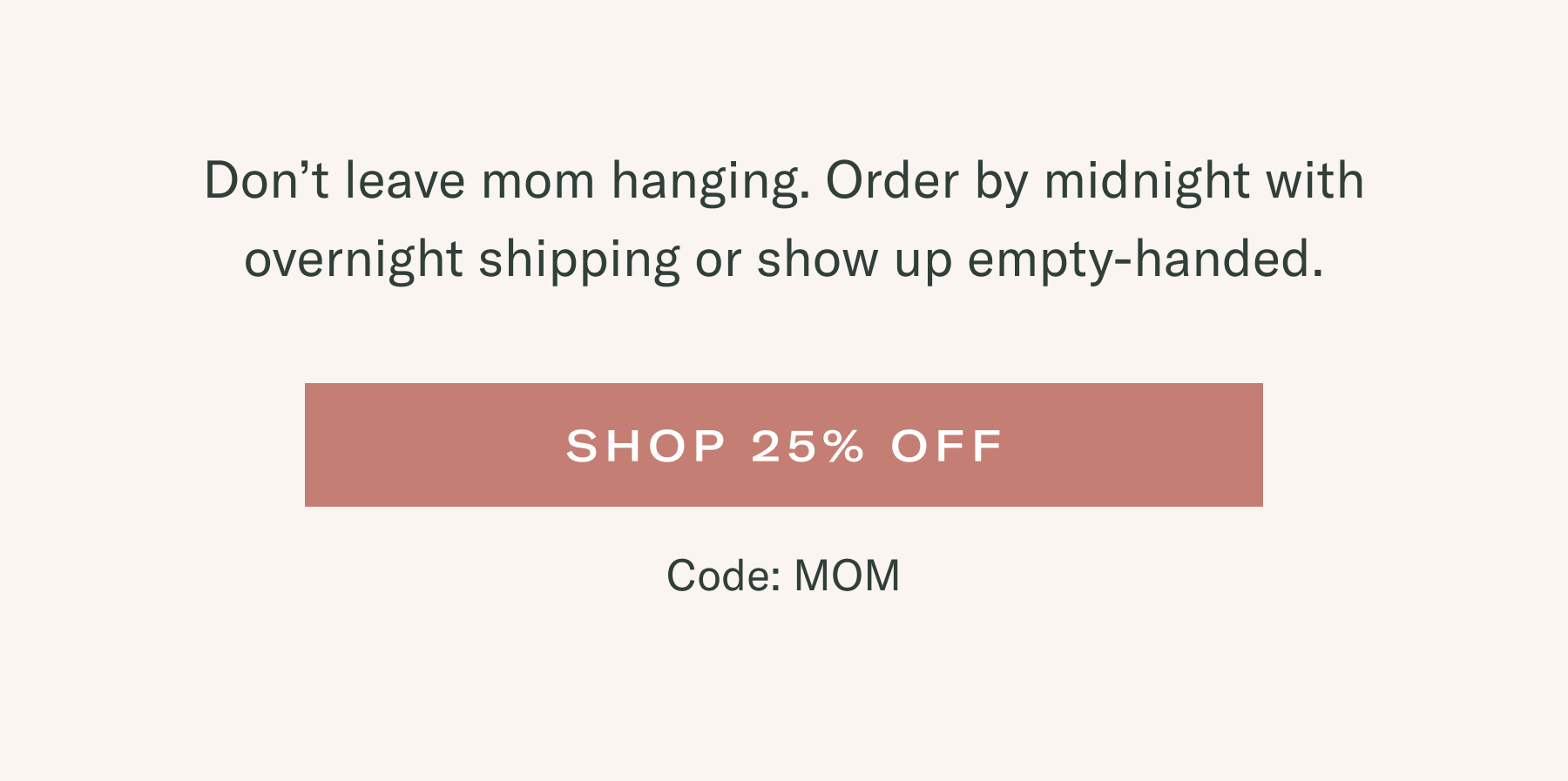Click the word 'OFF' on the button
1568x781 pixels.
(947, 446)
